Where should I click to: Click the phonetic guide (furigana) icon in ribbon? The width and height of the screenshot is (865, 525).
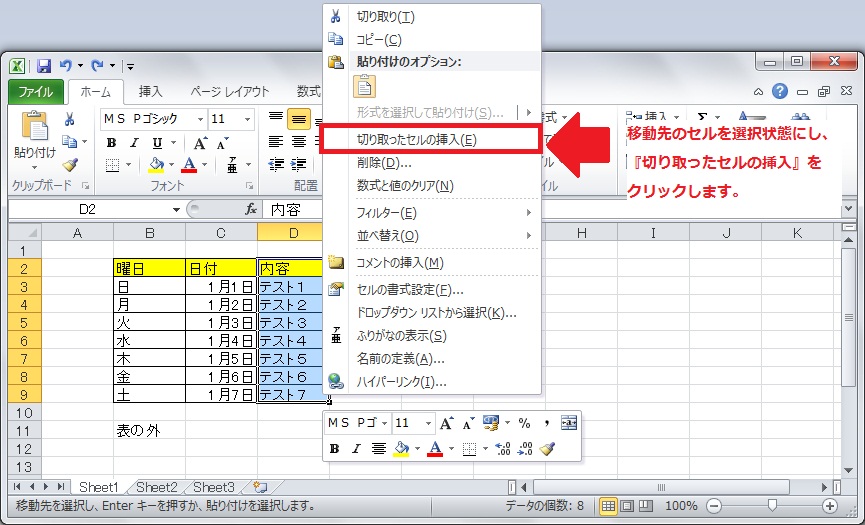click(232, 164)
